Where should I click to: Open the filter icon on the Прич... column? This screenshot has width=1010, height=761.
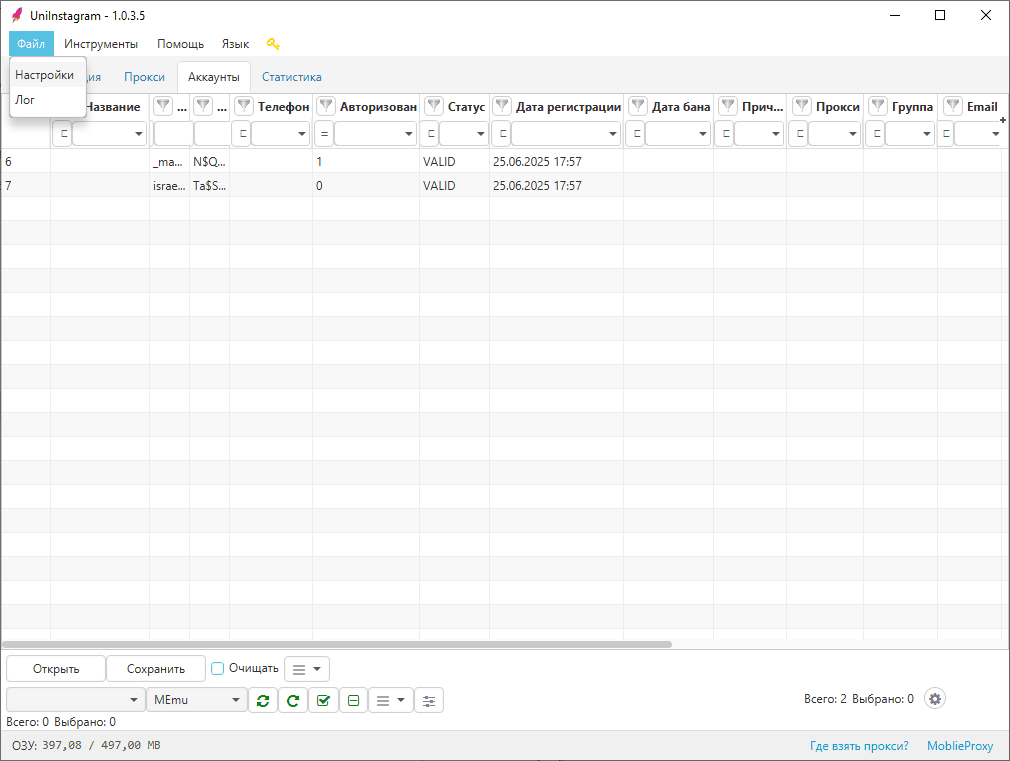click(x=728, y=106)
